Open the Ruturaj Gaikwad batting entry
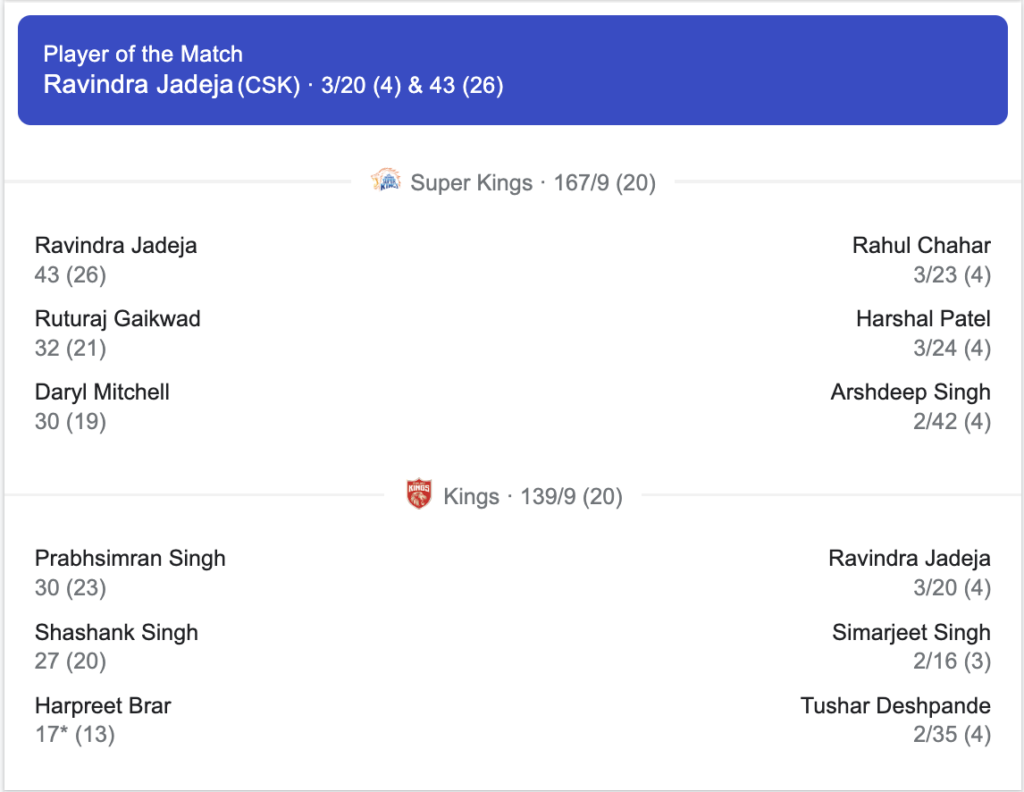This screenshot has height=792, width=1024. click(x=118, y=333)
